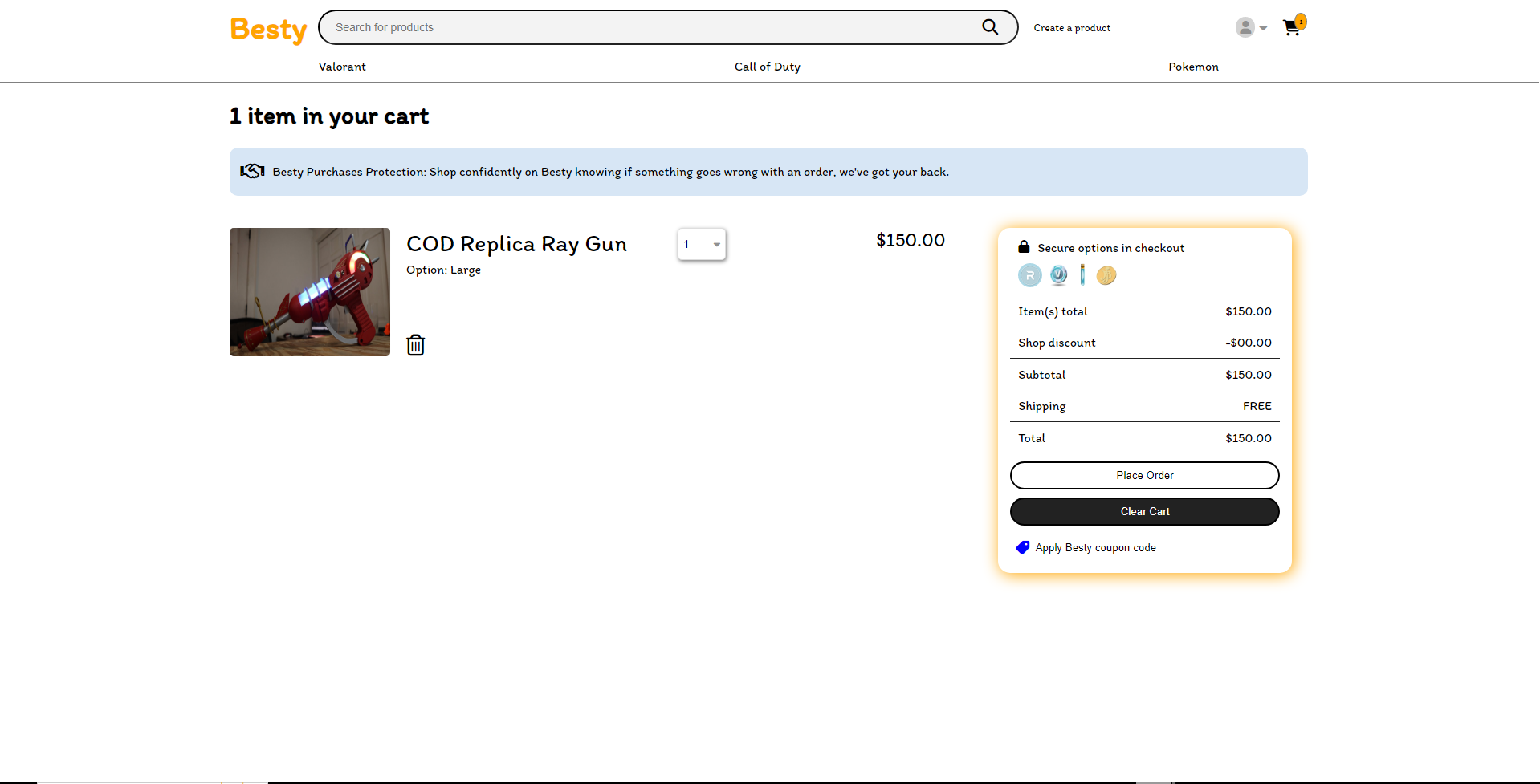Click Apply Besty coupon code link

1095,547
